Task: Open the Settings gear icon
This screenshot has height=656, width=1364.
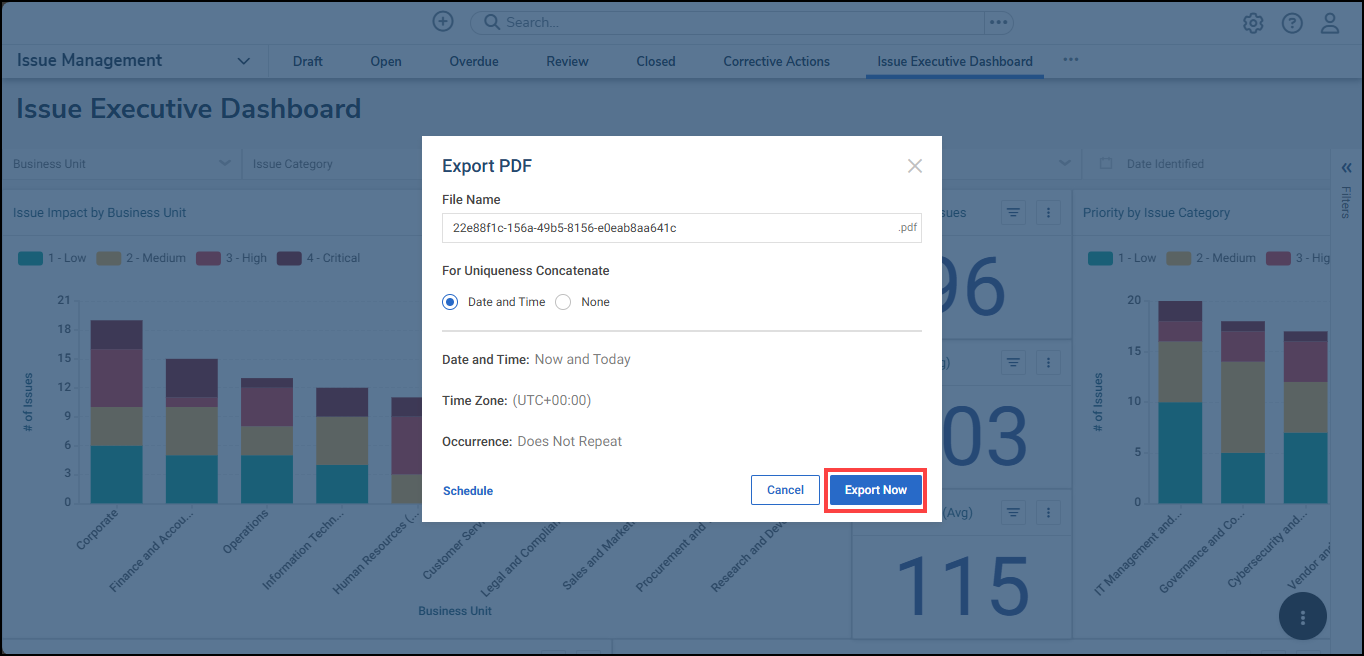Action: pyautogui.click(x=1253, y=22)
